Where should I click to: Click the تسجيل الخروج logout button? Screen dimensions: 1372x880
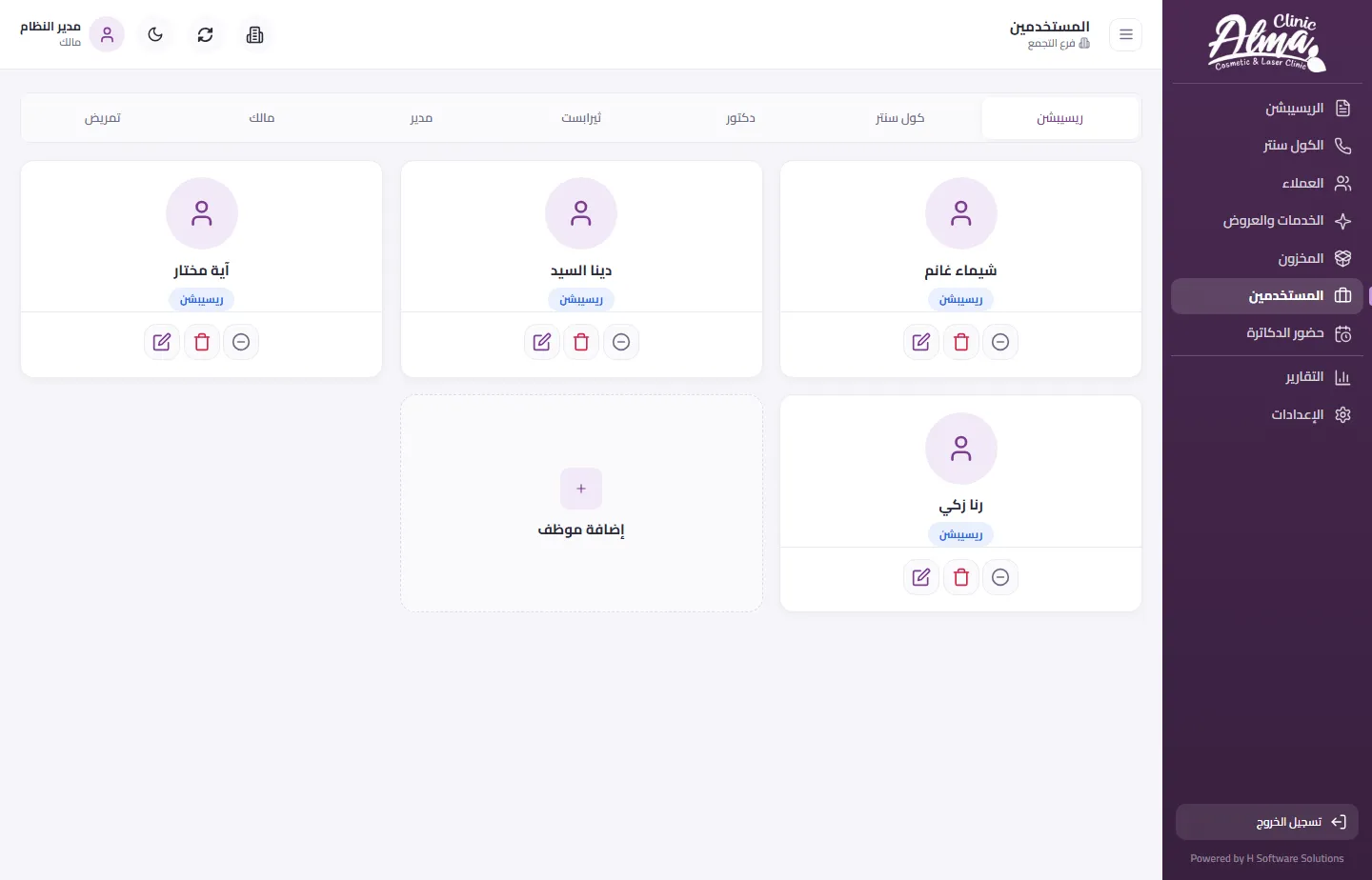(x=1267, y=822)
